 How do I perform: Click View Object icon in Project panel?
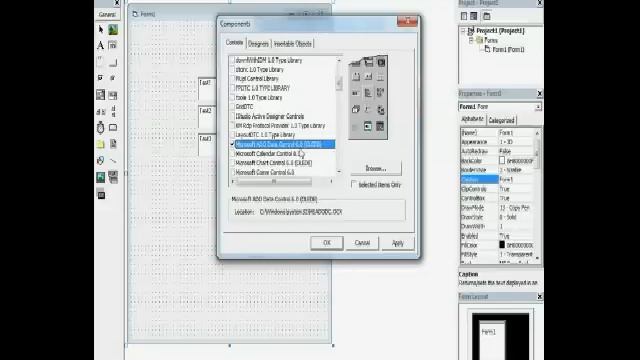click(x=474, y=16)
